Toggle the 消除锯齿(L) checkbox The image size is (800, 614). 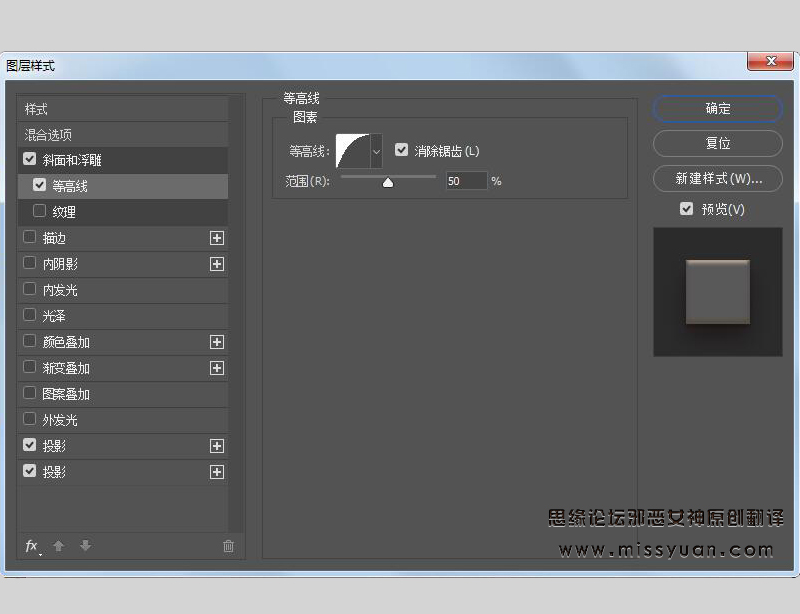click(x=402, y=150)
